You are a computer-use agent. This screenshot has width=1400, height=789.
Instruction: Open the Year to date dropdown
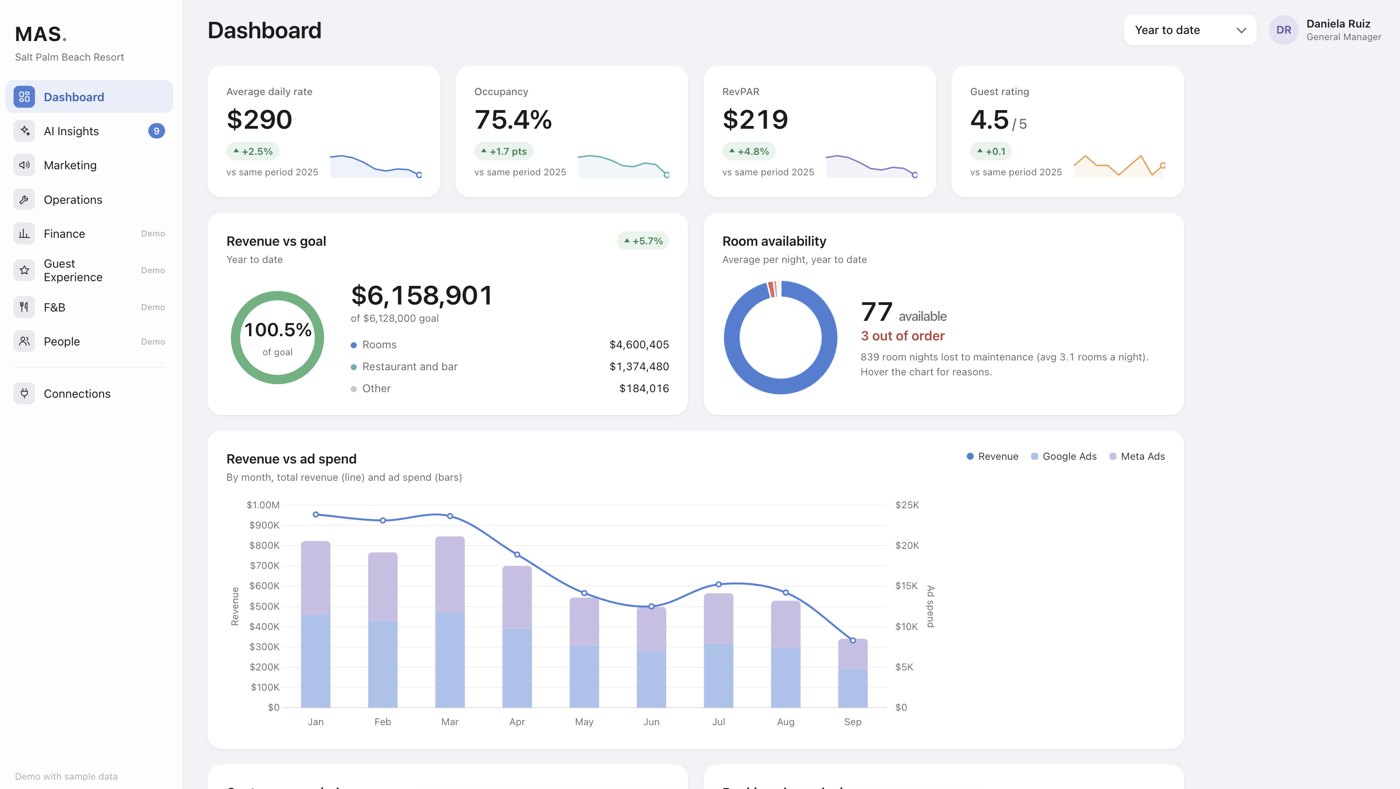(x=1190, y=30)
